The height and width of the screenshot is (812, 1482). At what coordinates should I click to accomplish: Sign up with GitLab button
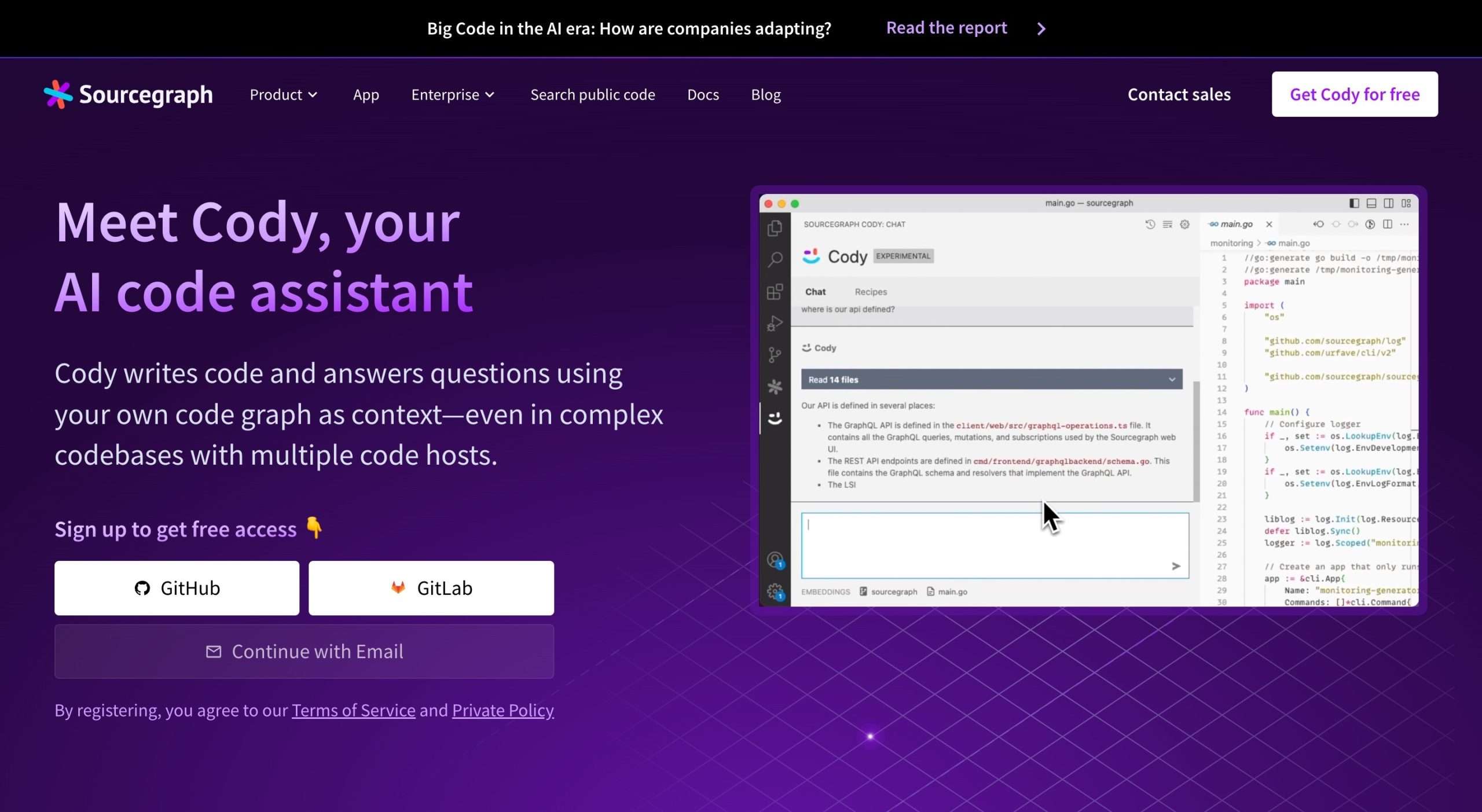(431, 588)
